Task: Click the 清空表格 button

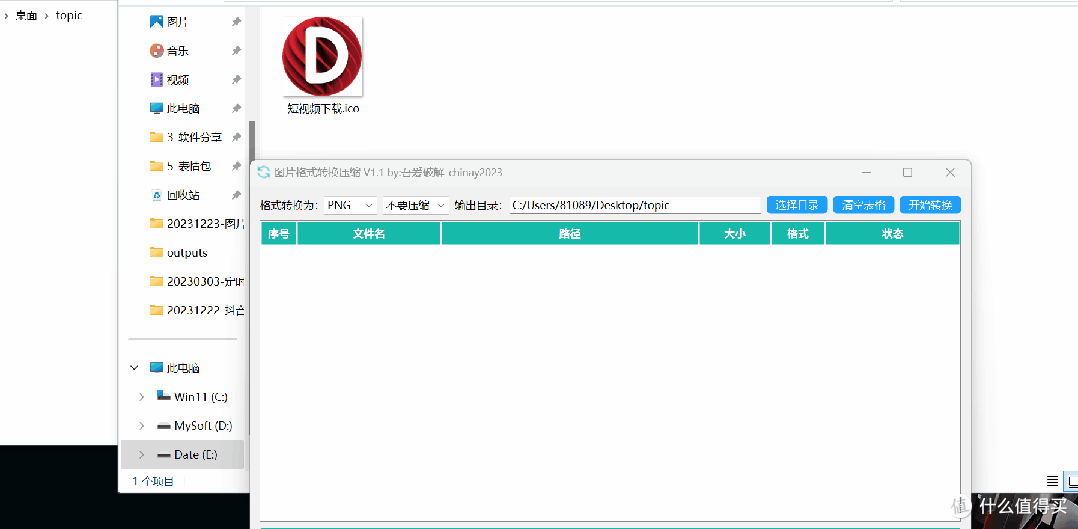Action: pyautogui.click(x=864, y=205)
